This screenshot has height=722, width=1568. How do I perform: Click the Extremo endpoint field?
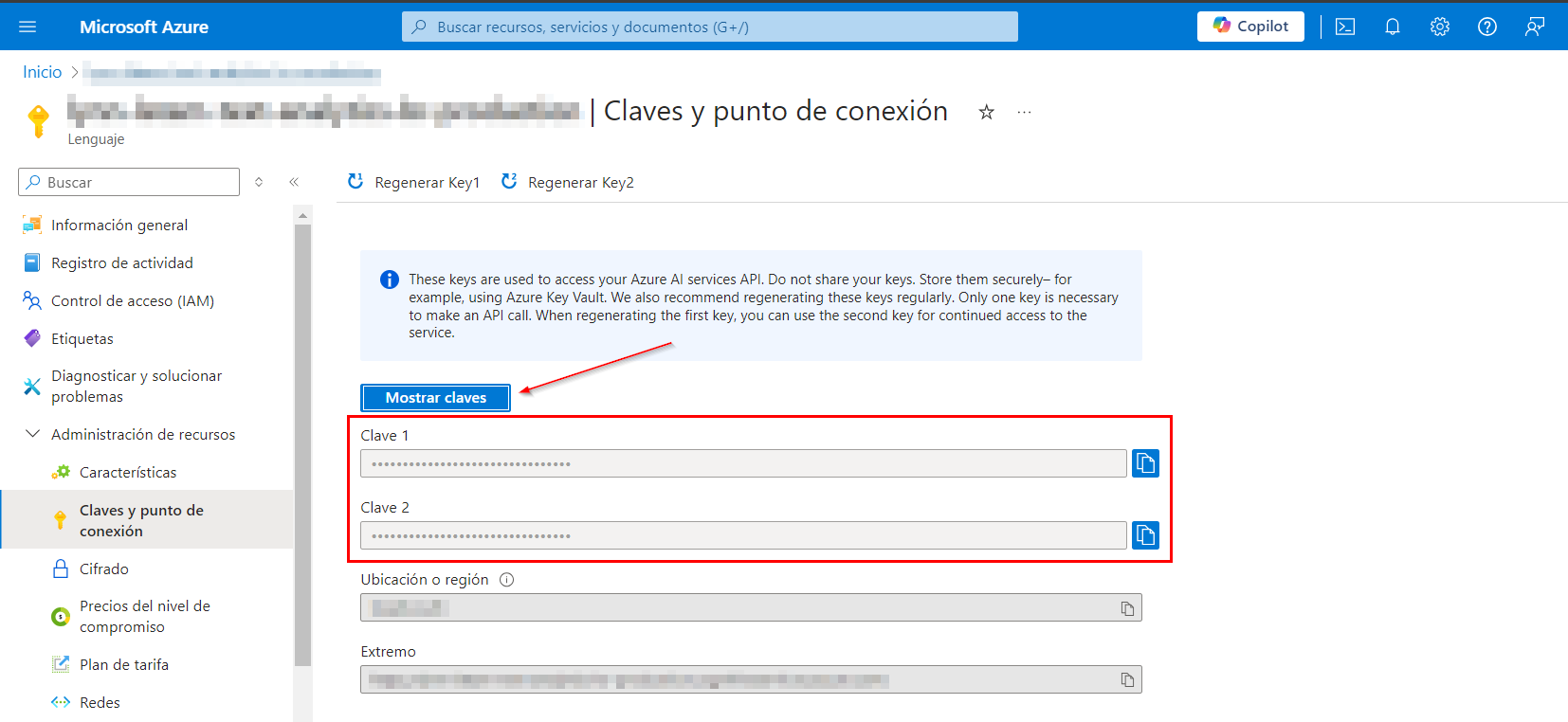click(751, 679)
